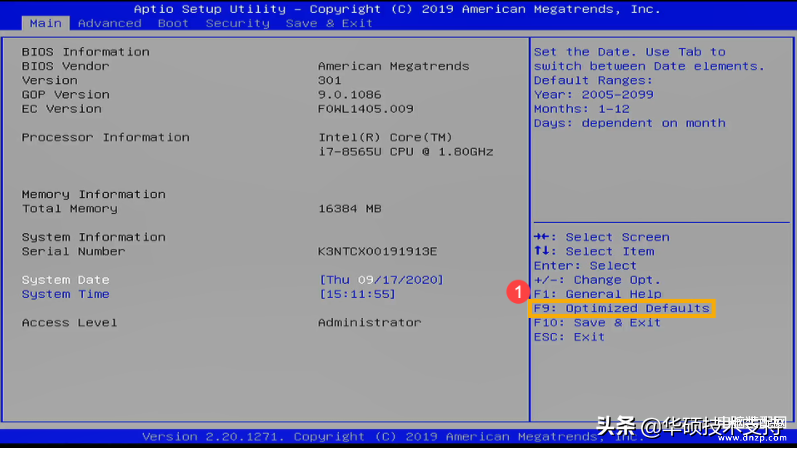Screen dimensions: 797x451
Task: Click help text 'Months: 1-12'
Action: (582, 109)
